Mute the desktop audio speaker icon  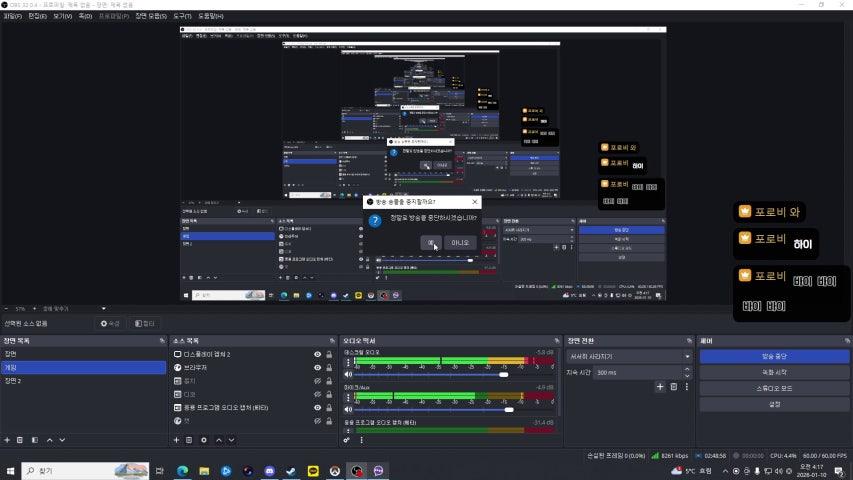point(348,375)
